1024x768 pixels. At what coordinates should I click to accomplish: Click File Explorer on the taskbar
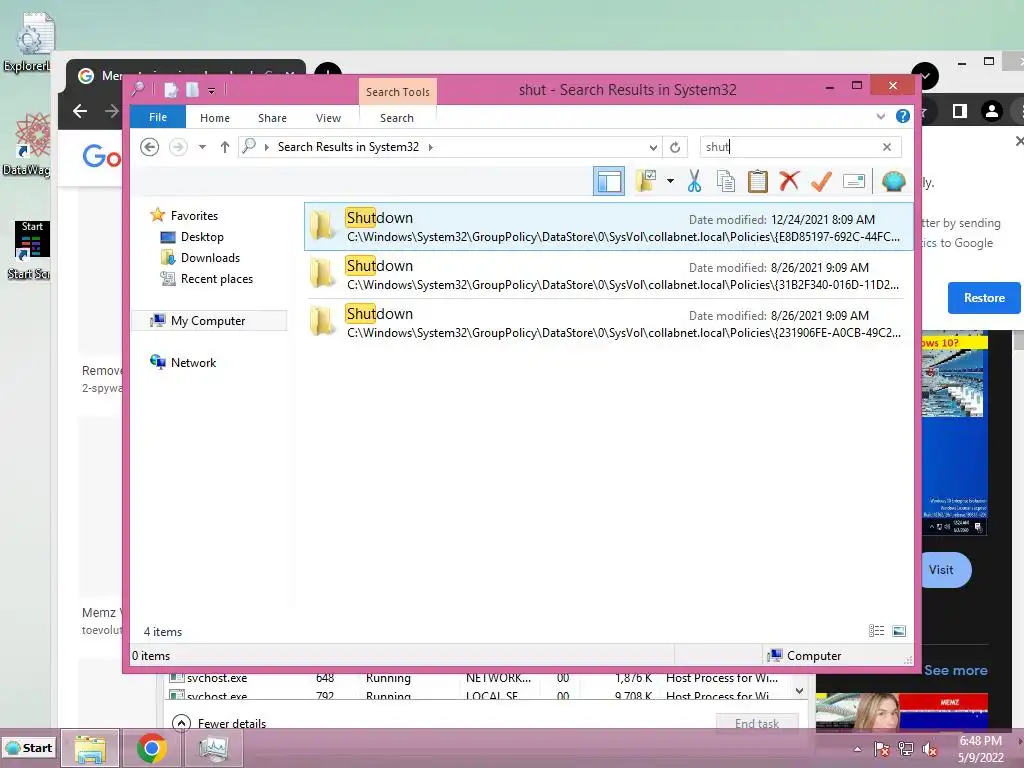pyautogui.click(x=90, y=748)
